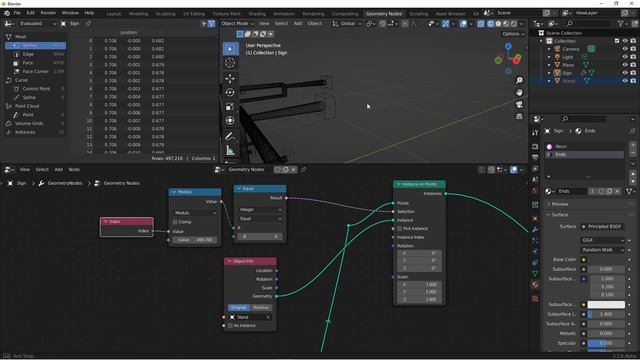The image size is (640, 360).
Task: Select the Original button in Object Info node
Action: (x=238, y=307)
